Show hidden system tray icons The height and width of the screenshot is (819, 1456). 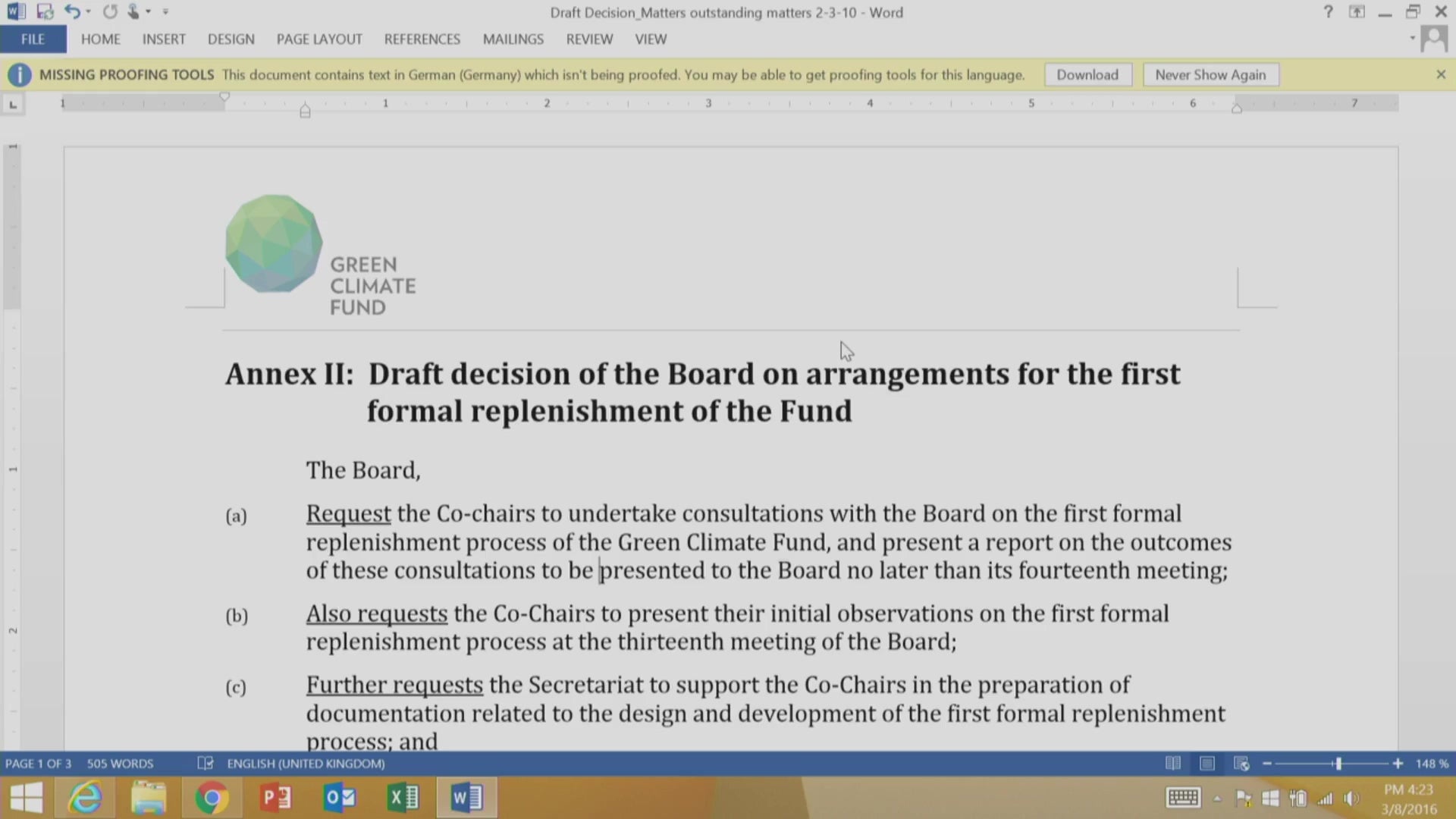pyautogui.click(x=1217, y=799)
